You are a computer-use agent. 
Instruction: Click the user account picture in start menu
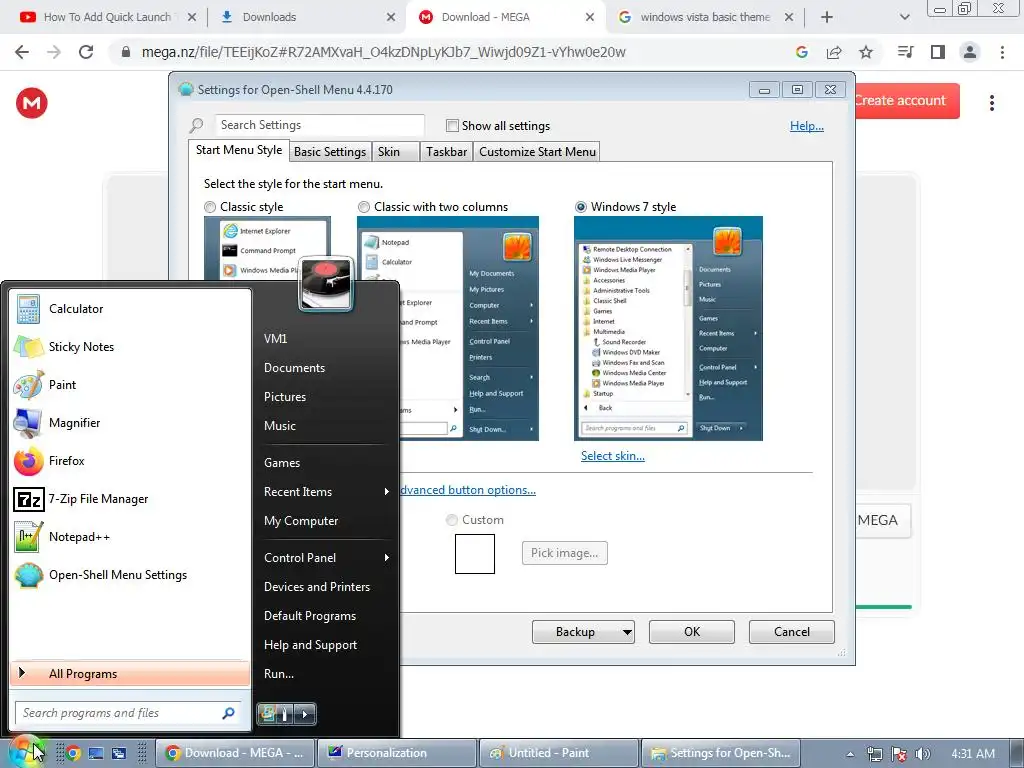click(327, 283)
